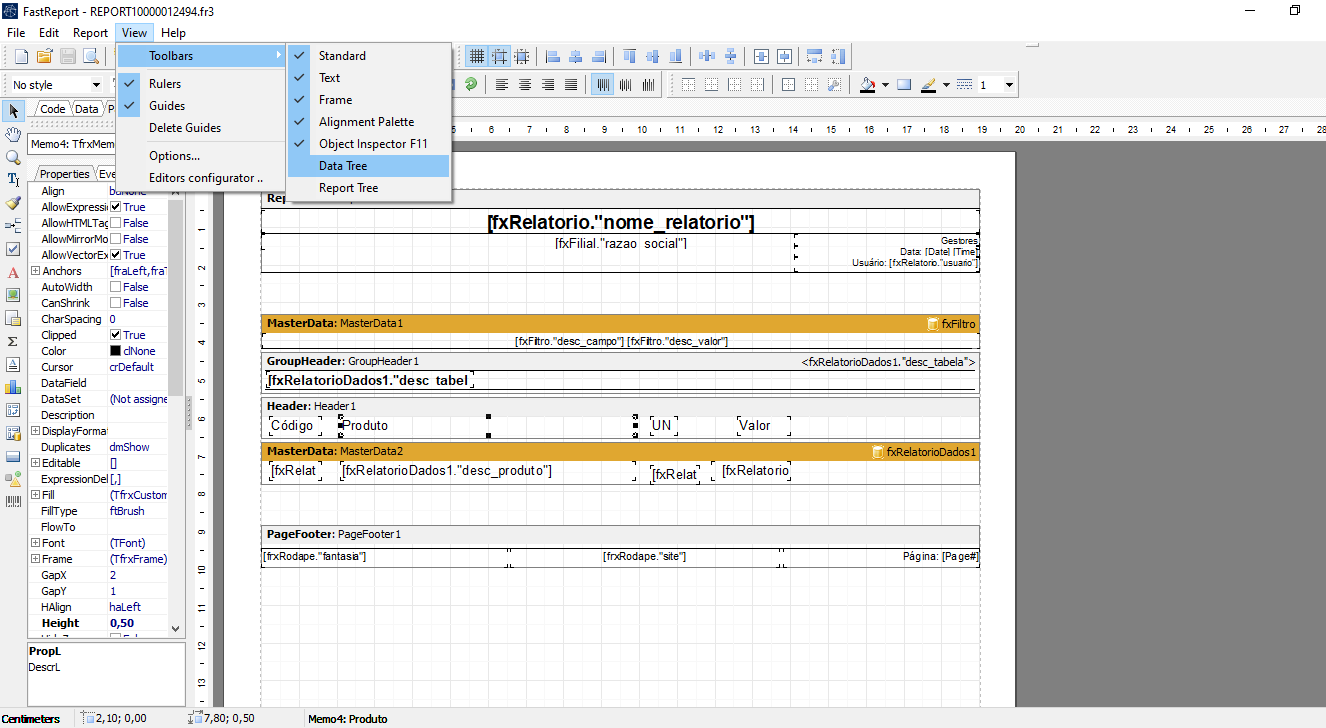
Task: Click the New Report icon
Action: click(x=21, y=56)
